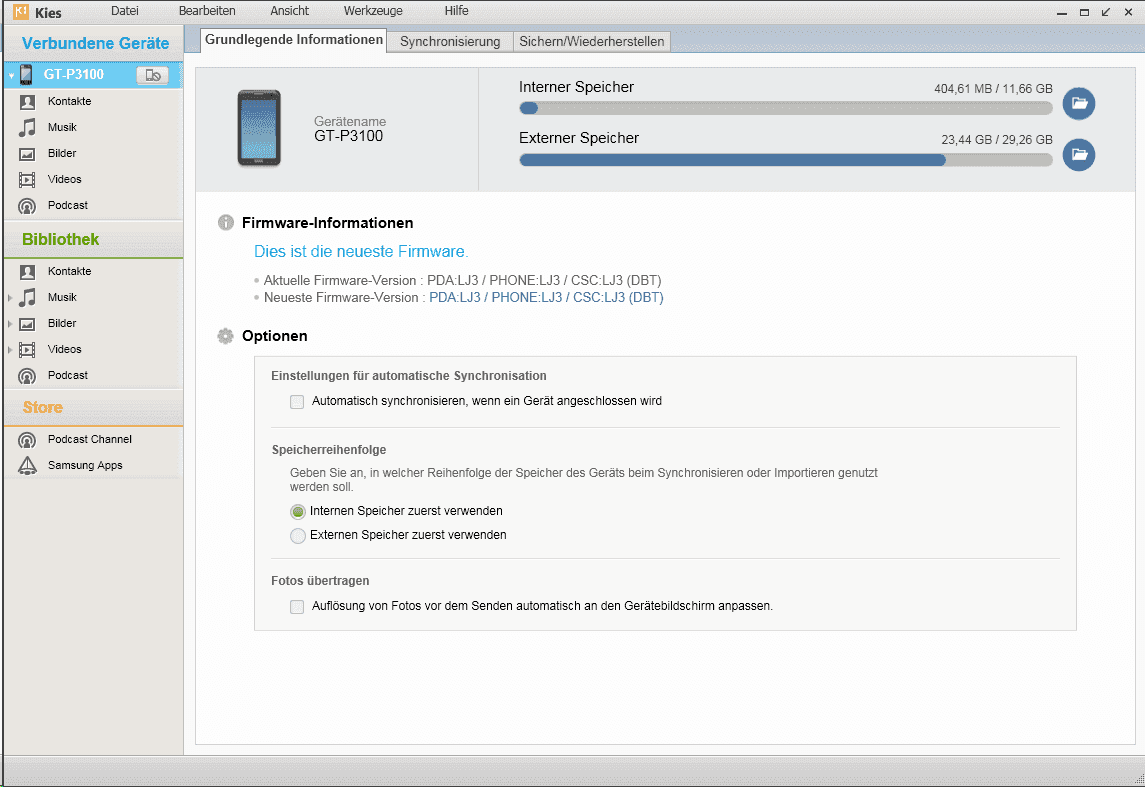Open the Bearbeiten menu
Viewport: 1145px width, 787px height.
[x=207, y=11]
